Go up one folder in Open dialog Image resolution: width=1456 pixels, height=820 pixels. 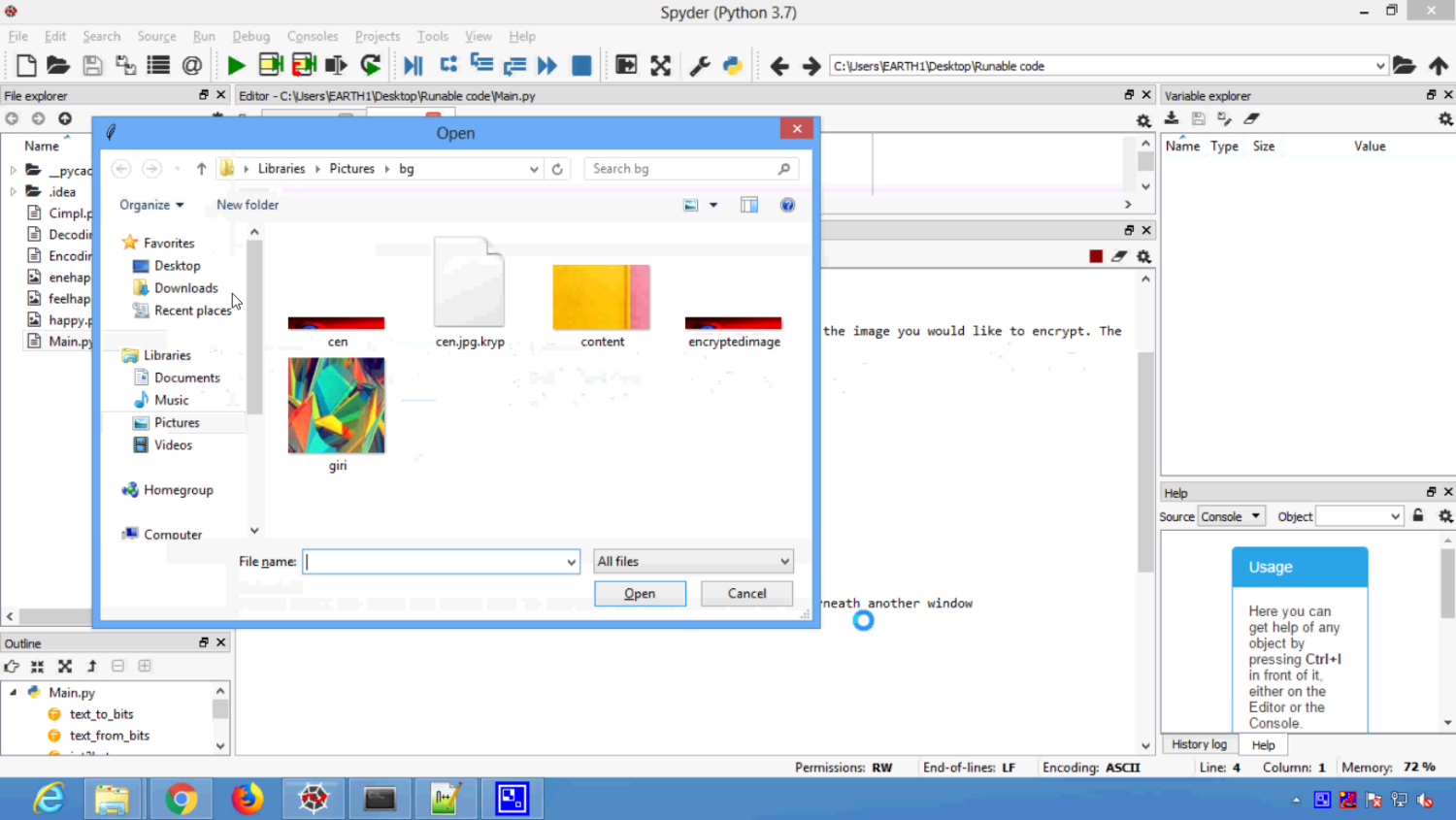click(201, 169)
